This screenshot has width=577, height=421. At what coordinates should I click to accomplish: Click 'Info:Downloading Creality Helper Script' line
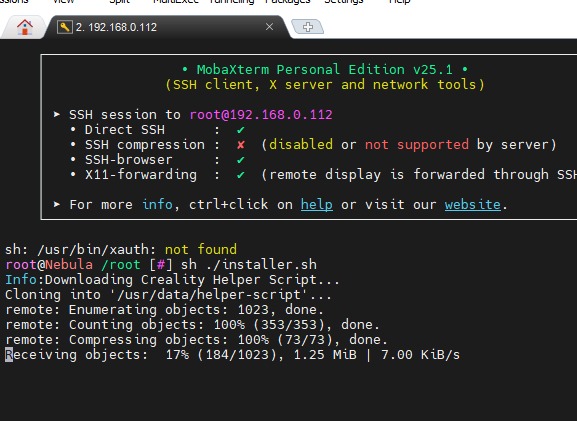tap(172, 279)
